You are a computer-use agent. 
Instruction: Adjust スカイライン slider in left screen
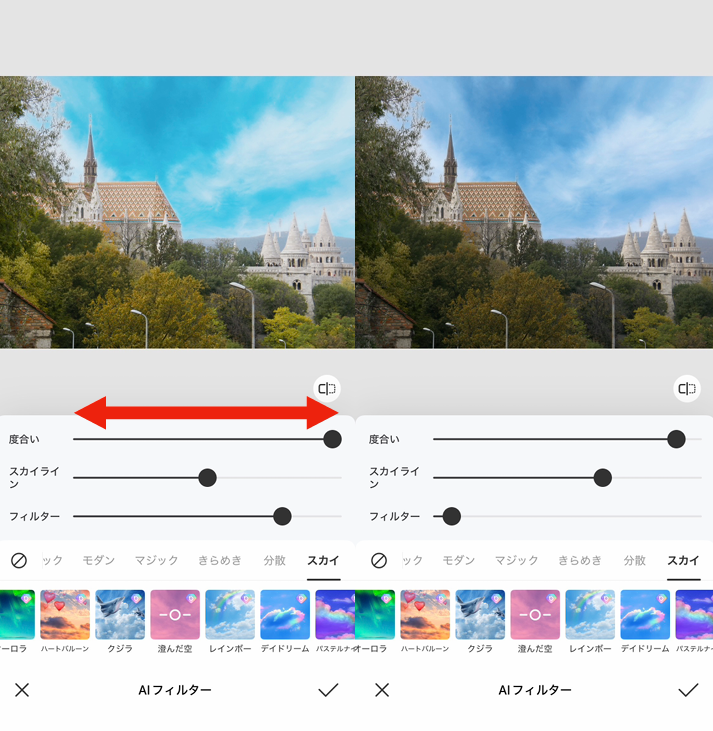[x=208, y=478]
